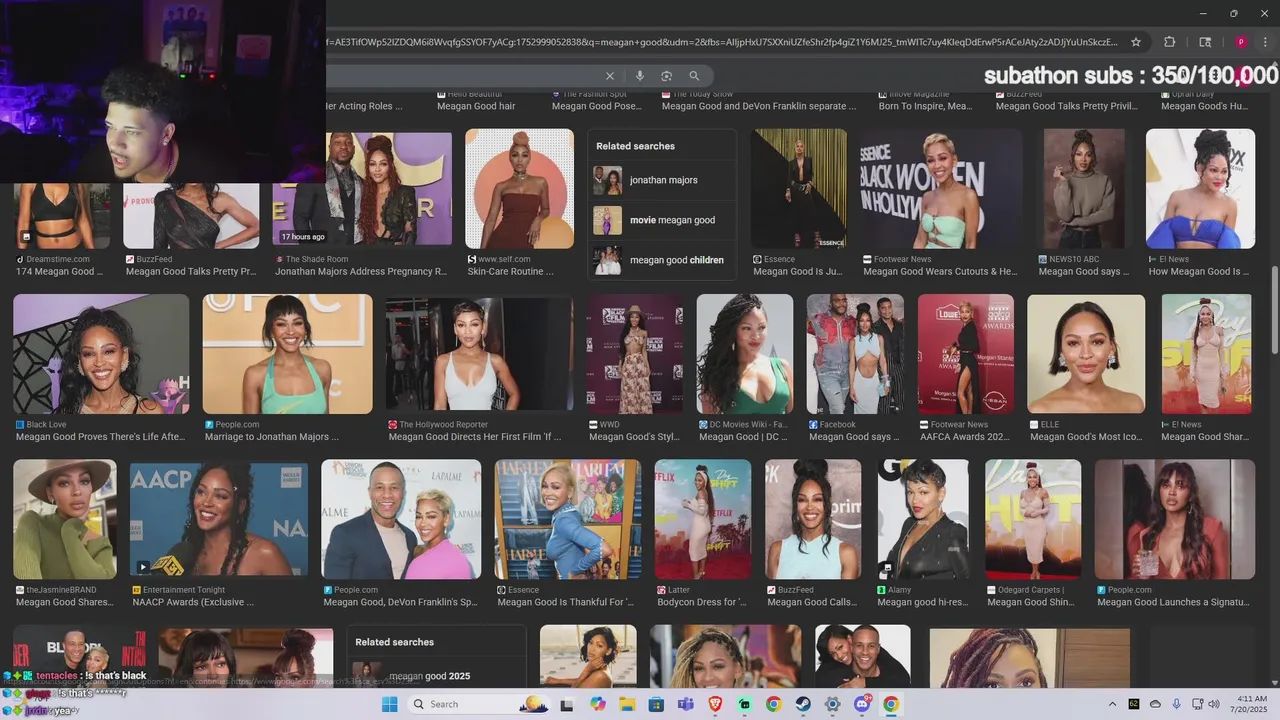Open WWD 'Meagan Good's Styl...' image
This screenshot has width=1280, height=720.
pyautogui.click(x=635, y=354)
